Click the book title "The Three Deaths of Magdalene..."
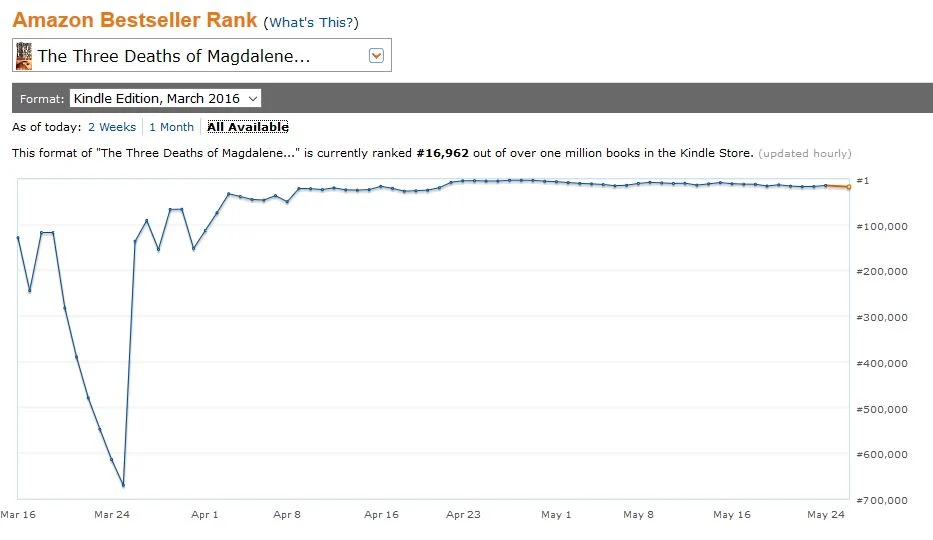This screenshot has width=933, height=540. click(x=174, y=56)
